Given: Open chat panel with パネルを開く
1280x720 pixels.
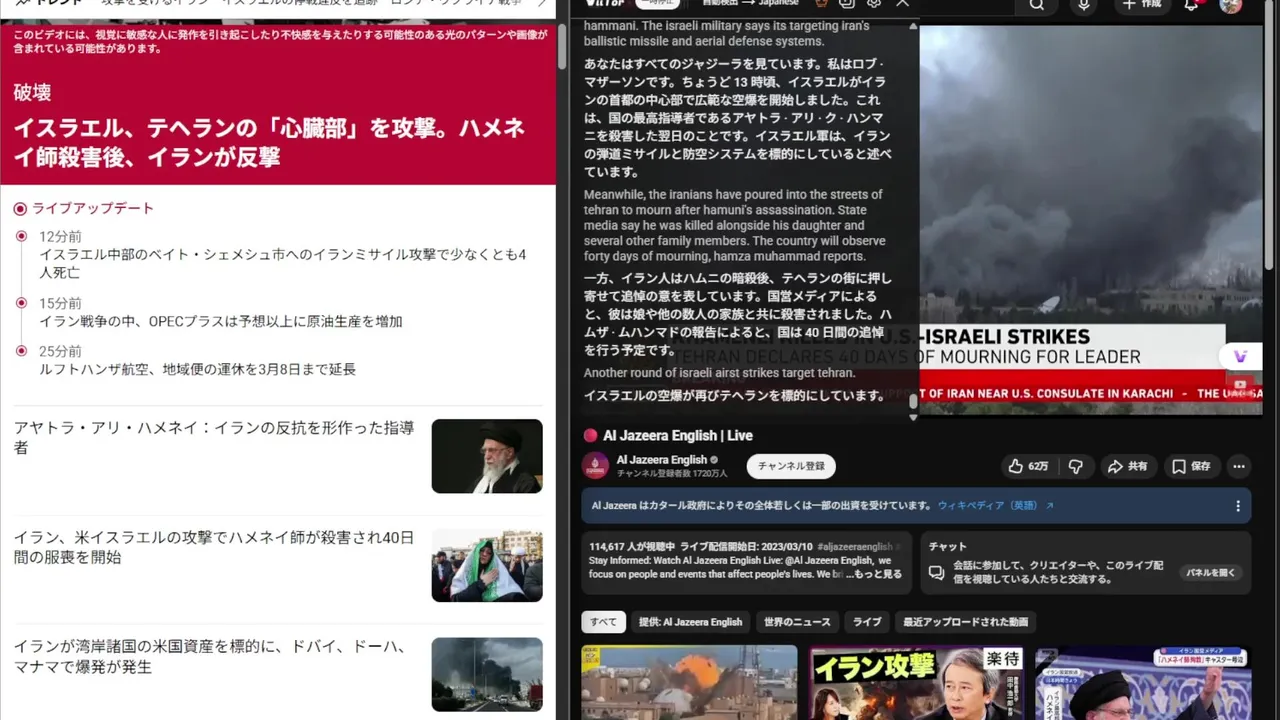Looking at the screenshot, I should (x=1210, y=573).
